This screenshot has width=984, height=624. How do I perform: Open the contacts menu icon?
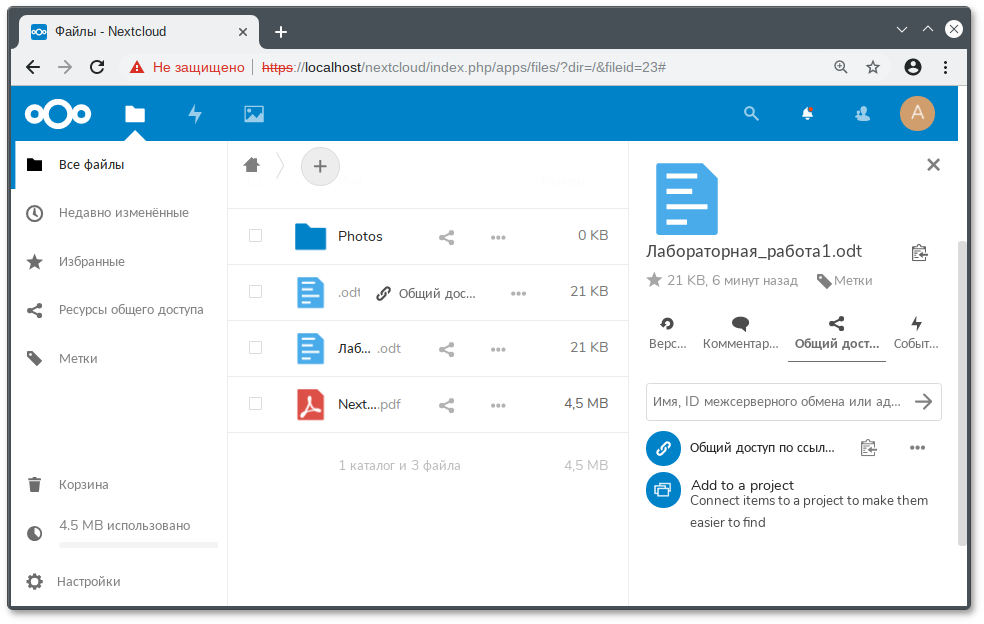(863, 114)
